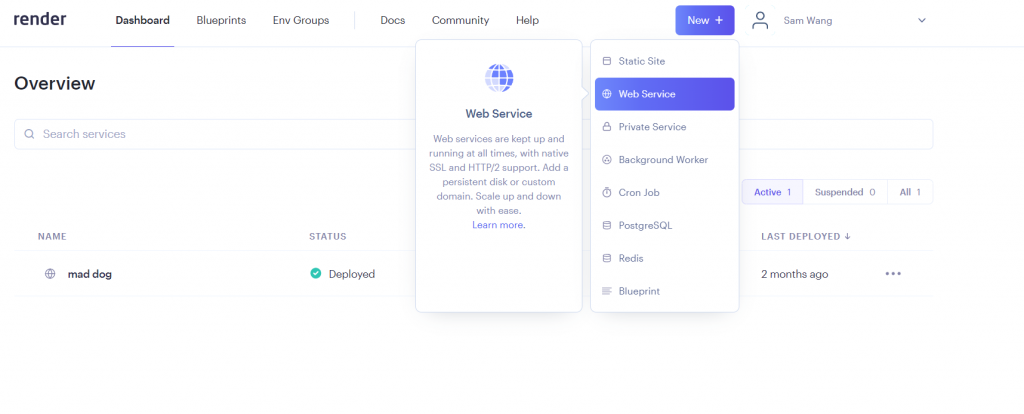Select PostgreSQL from New menu
Screen dimensions: 1024x414
[x=665, y=225]
